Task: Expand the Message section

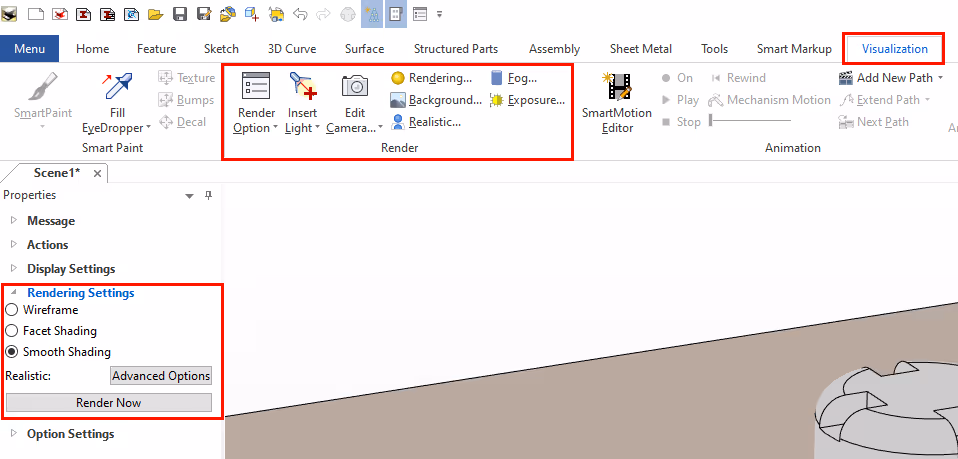Action: (13, 221)
